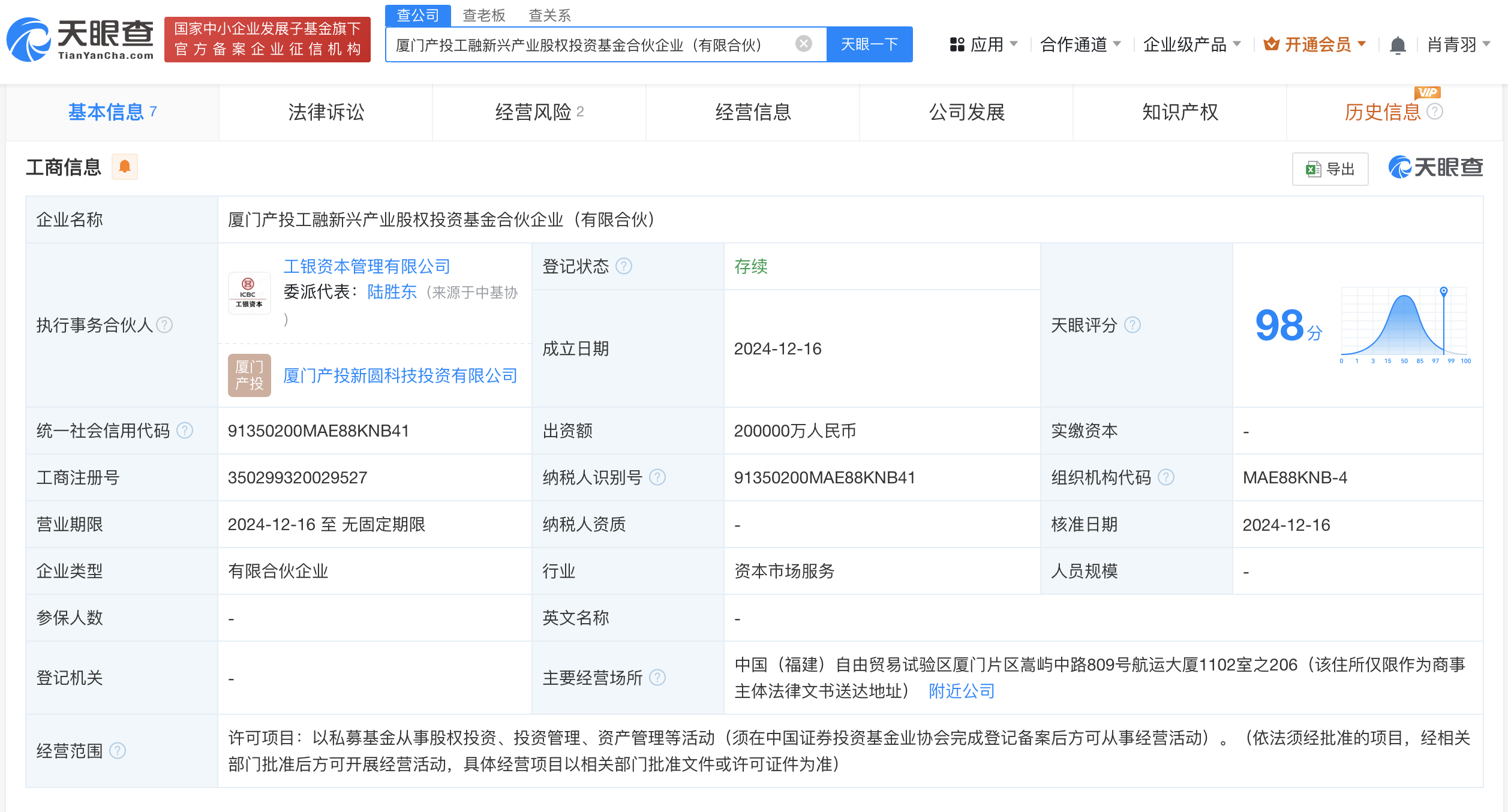Click help icon beside 登记状态

[624, 266]
